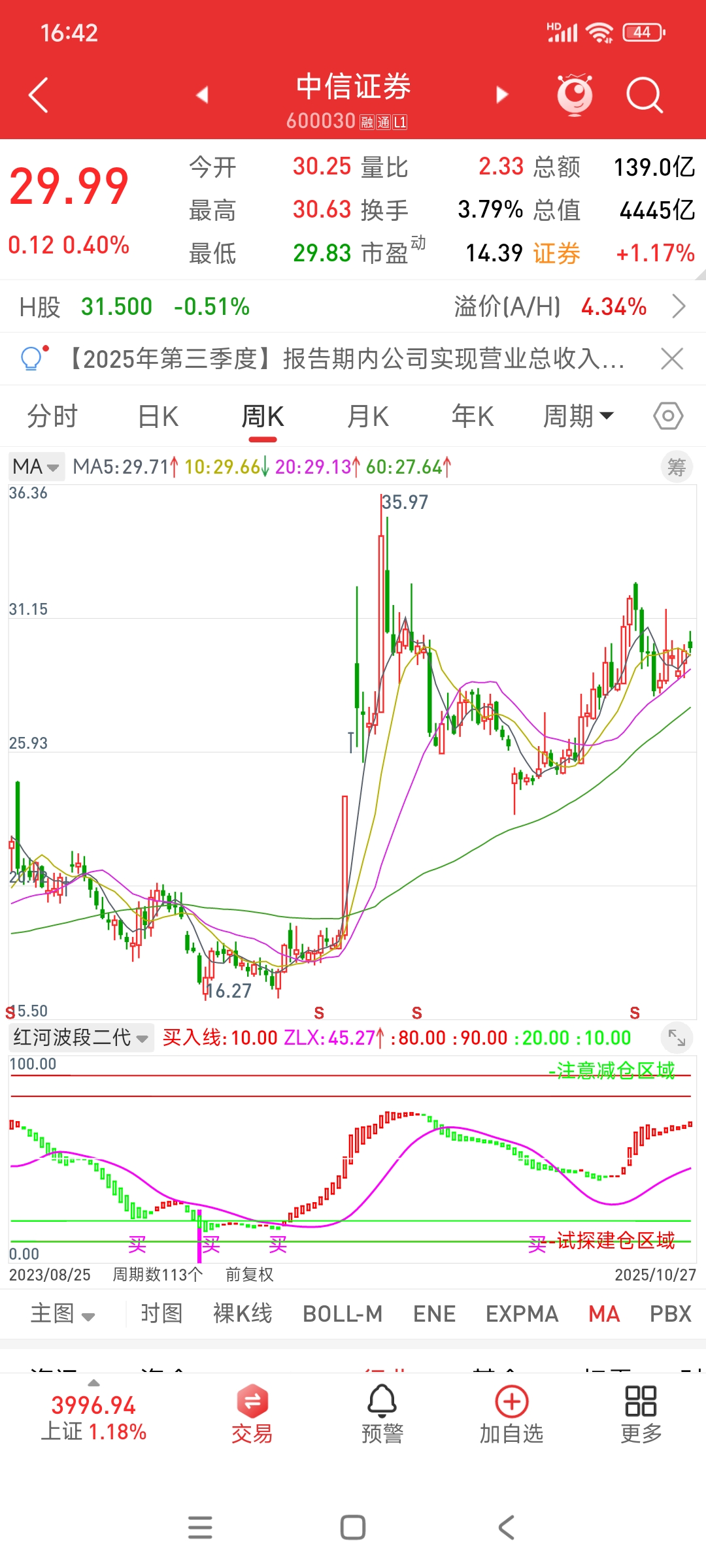
Task: Tap the back arrow in header
Action: 39,95
